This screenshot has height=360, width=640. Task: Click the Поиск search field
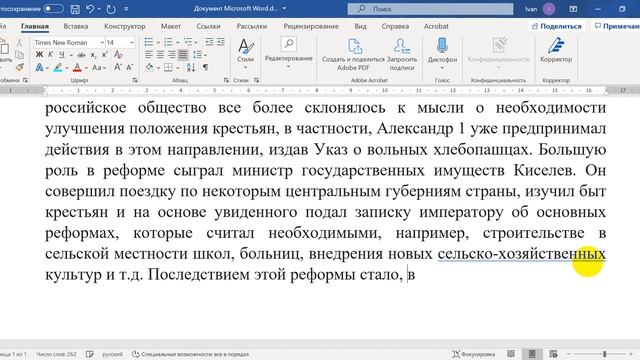pos(430,9)
